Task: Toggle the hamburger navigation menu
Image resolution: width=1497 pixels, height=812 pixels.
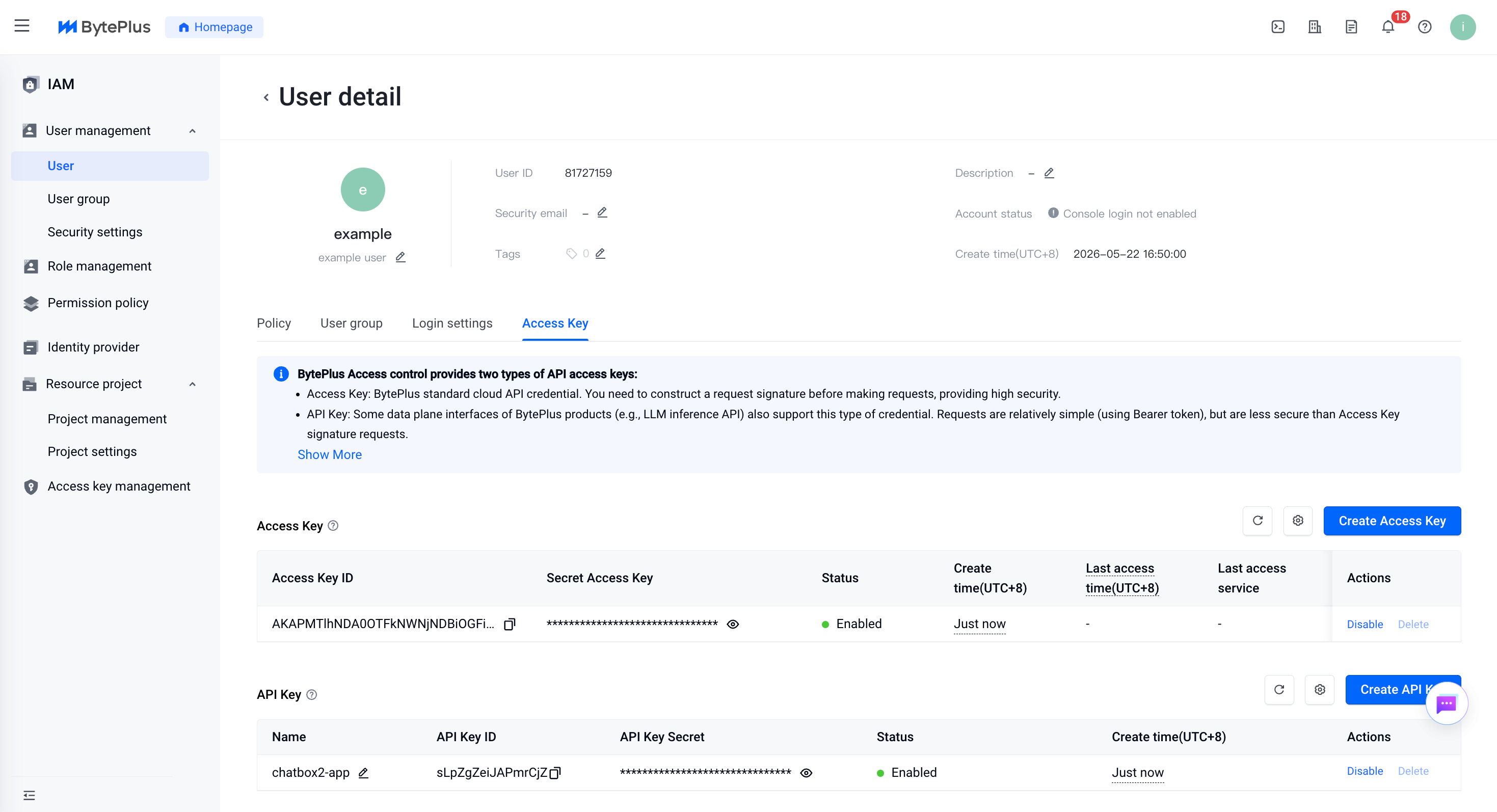Action: tap(22, 26)
